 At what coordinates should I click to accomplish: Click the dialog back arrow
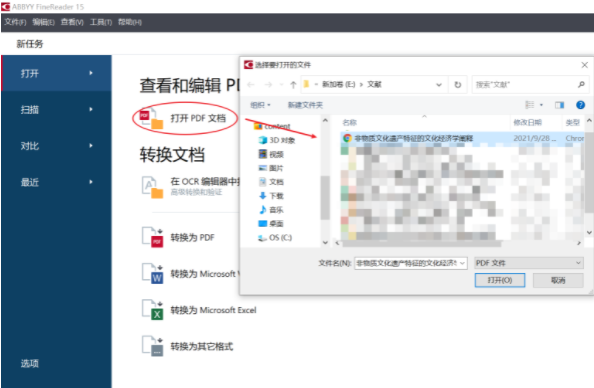coord(251,84)
